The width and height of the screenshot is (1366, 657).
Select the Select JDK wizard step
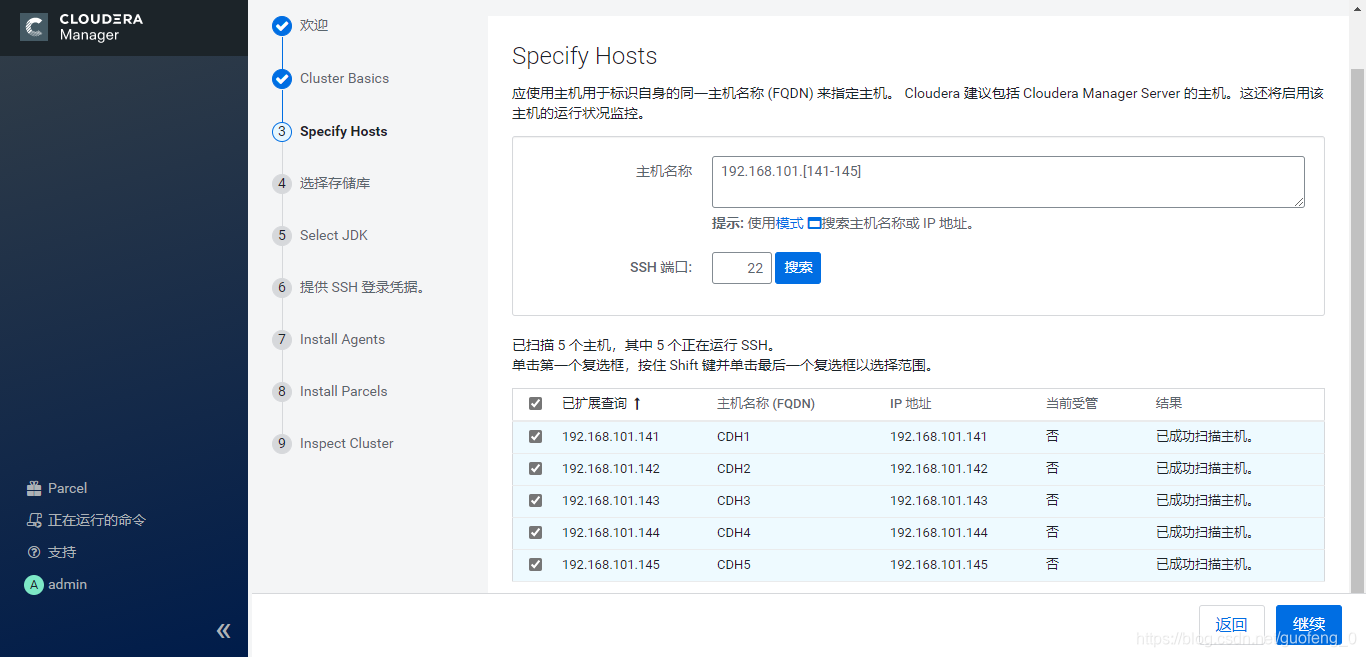pos(334,235)
